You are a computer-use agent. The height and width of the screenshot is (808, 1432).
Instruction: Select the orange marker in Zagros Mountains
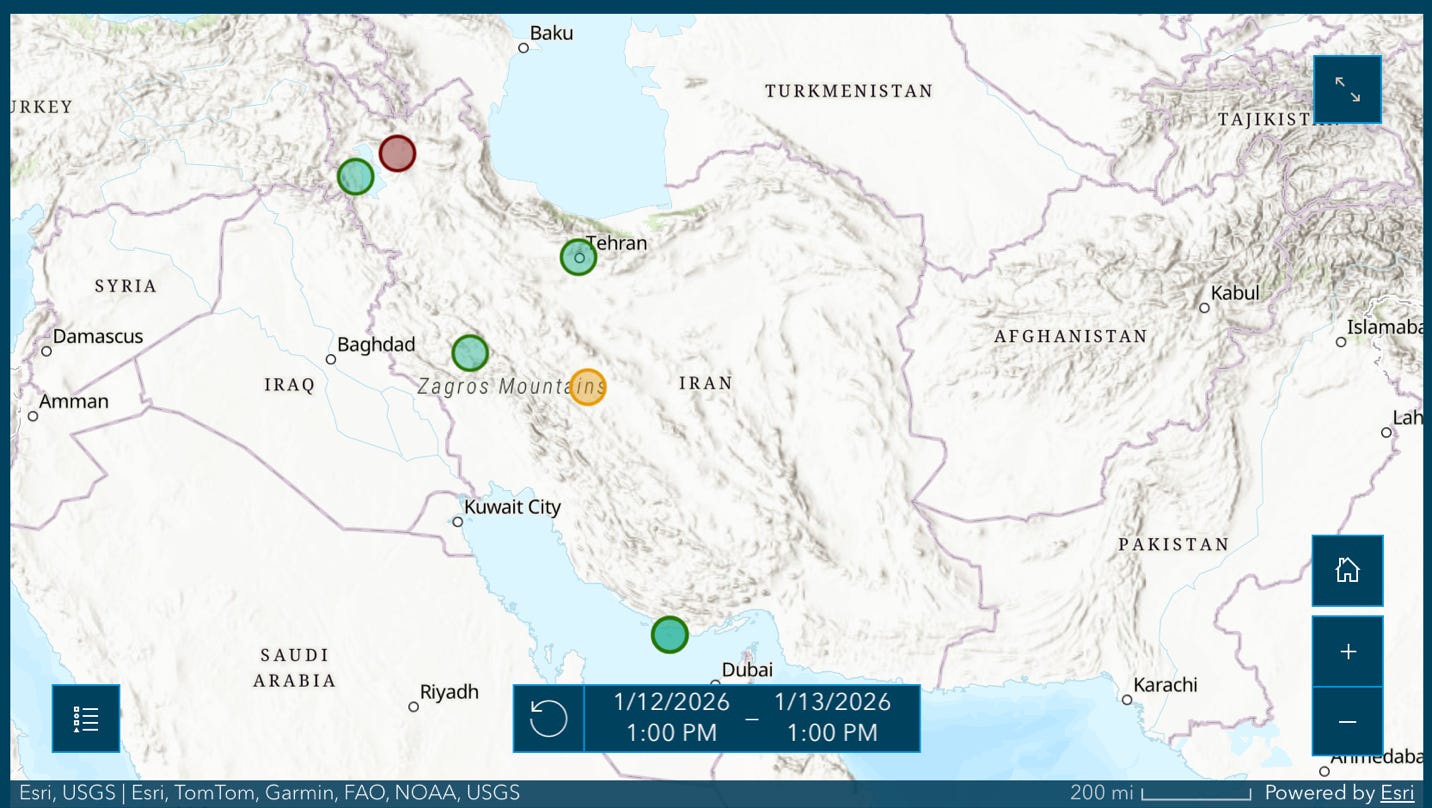(x=588, y=387)
